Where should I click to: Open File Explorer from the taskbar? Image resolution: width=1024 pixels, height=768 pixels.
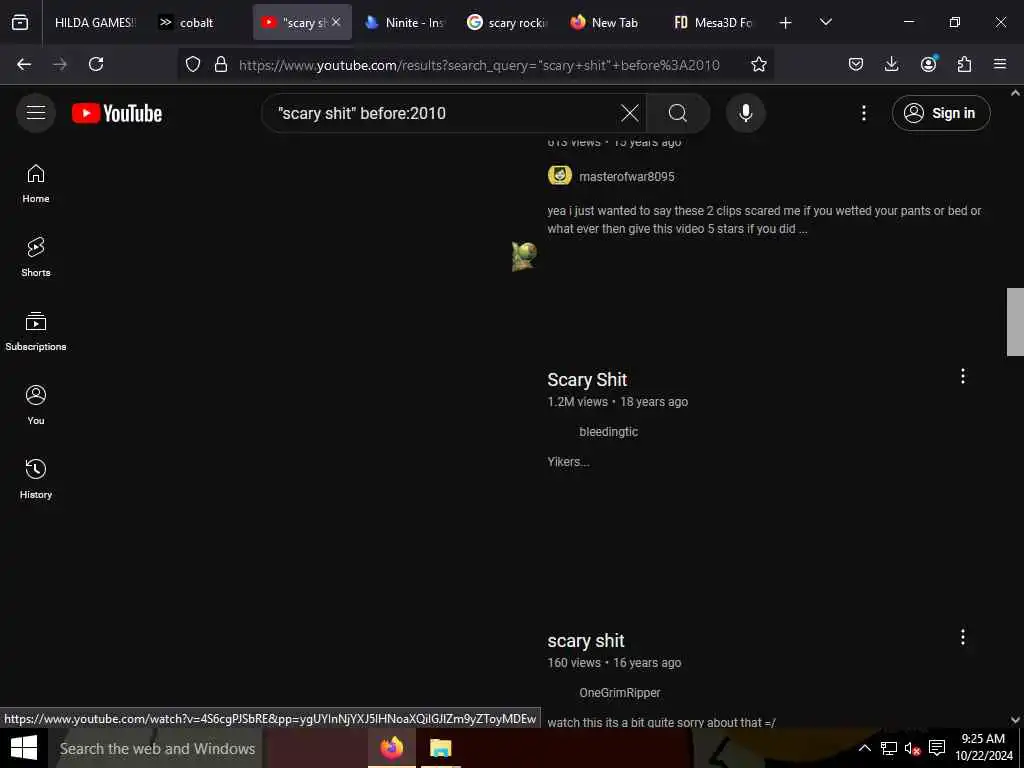point(441,748)
